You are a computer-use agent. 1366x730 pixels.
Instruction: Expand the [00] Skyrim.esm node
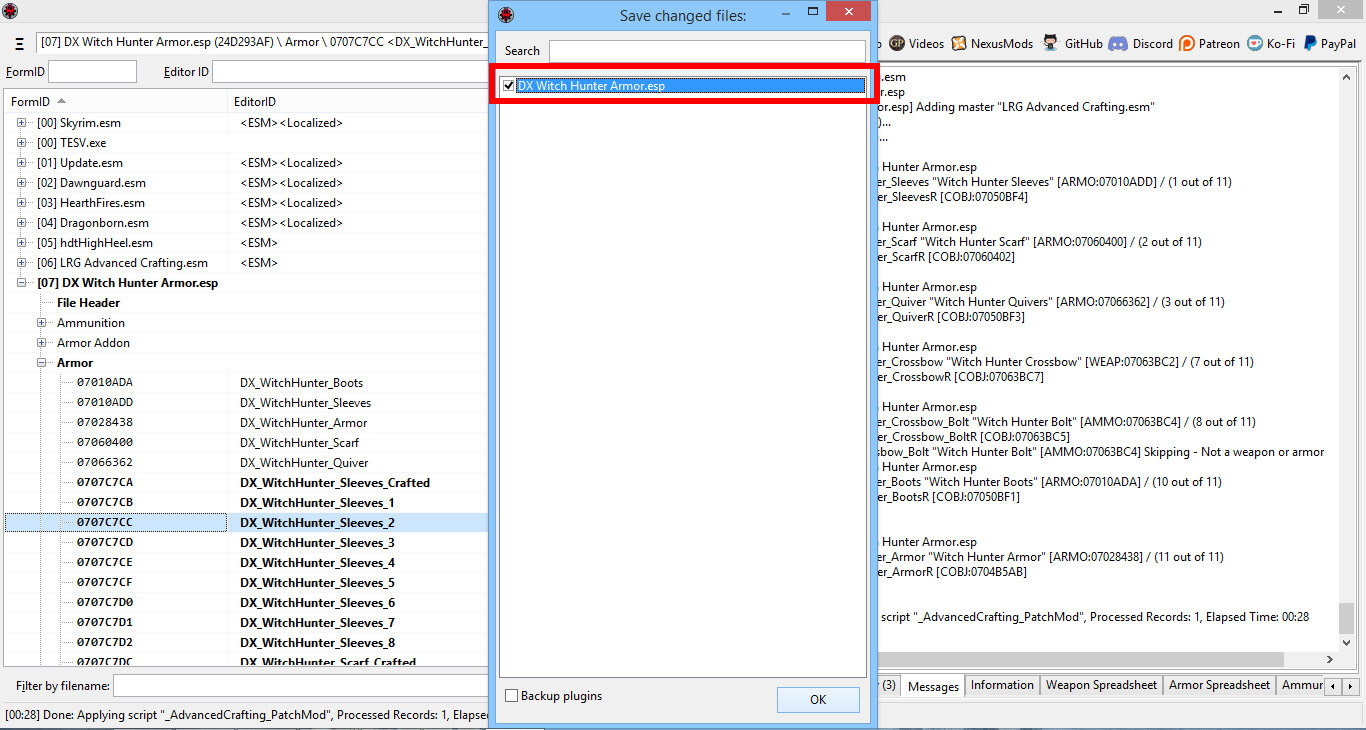click(22, 123)
